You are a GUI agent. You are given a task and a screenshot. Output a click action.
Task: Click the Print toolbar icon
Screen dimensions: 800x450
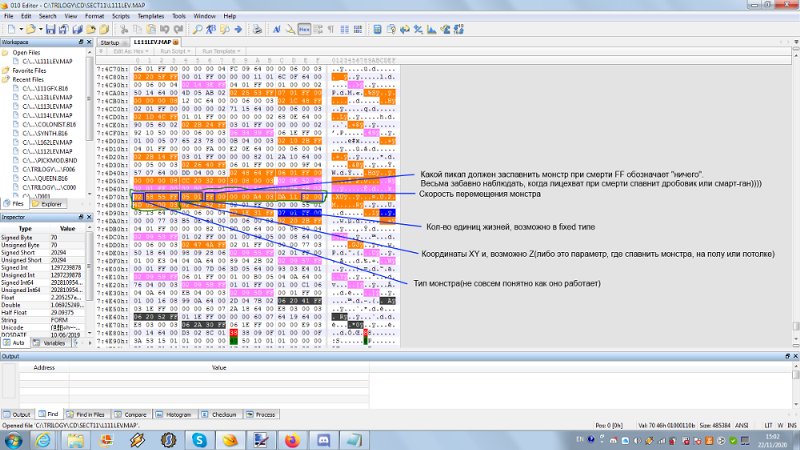[257, 29]
